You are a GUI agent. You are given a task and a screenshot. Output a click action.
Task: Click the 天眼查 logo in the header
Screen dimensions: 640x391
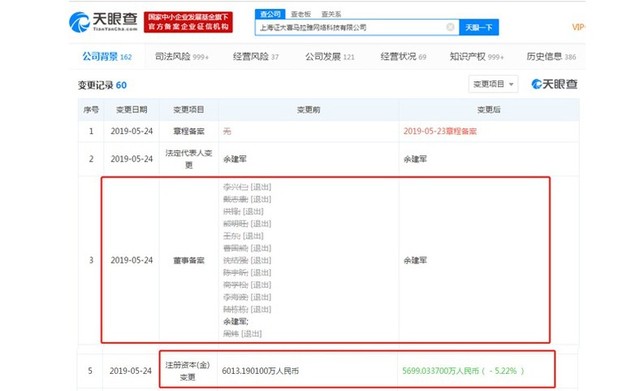(103, 22)
